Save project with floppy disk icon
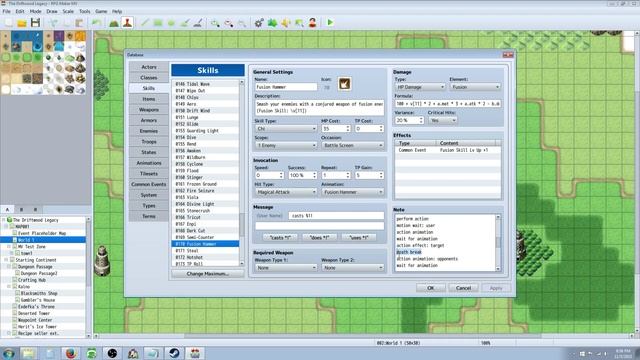 tap(36, 23)
